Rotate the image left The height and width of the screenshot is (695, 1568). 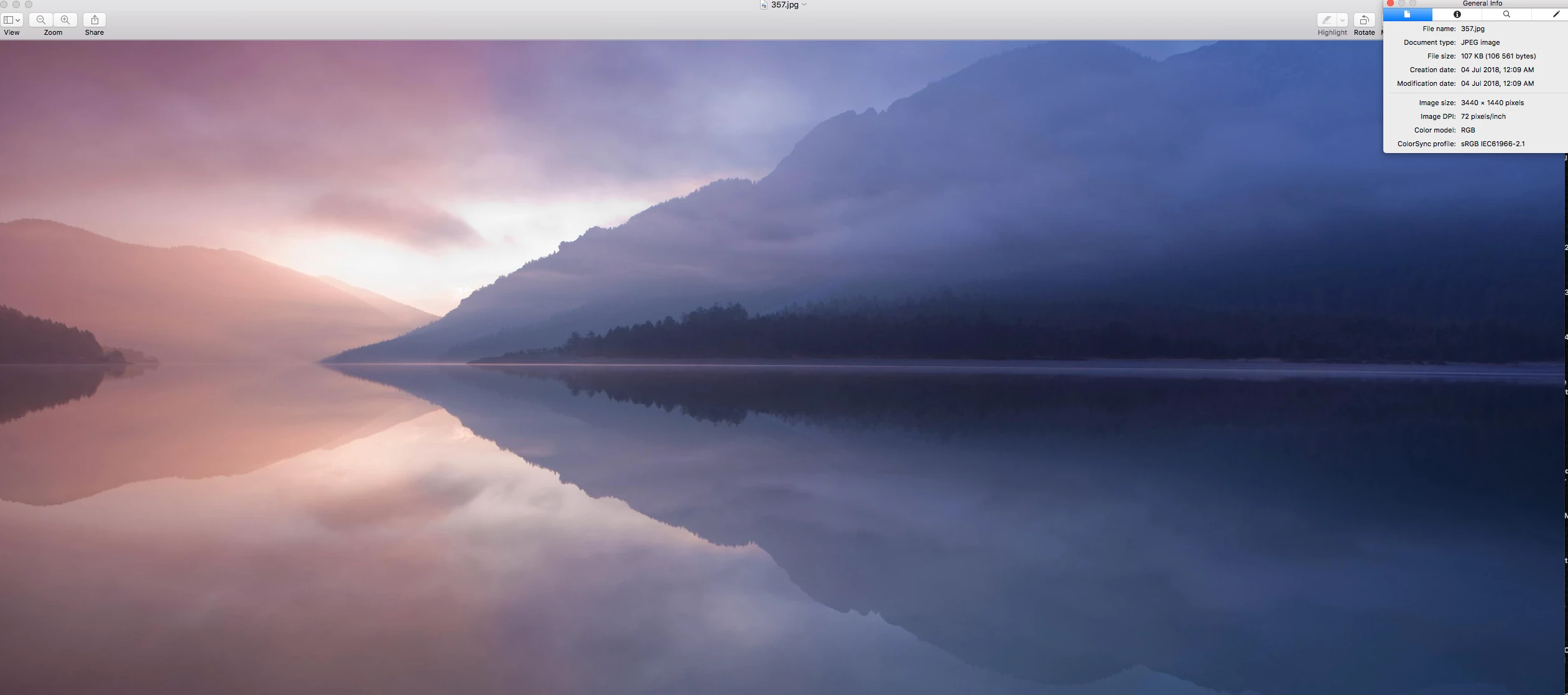pos(1364,20)
